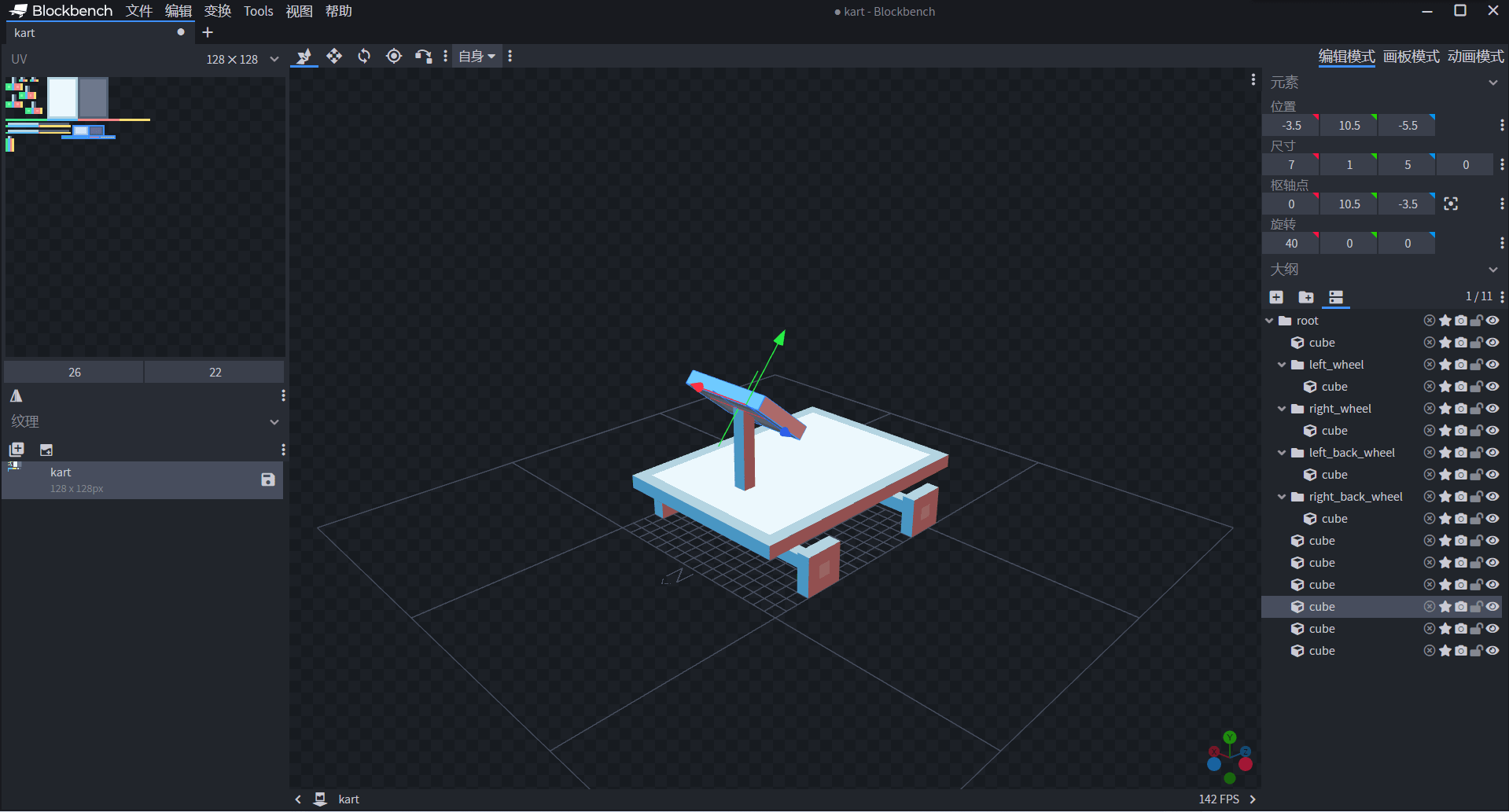1509x812 pixels.
Task: Center the pivot point icon
Action: tap(1451, 204)
